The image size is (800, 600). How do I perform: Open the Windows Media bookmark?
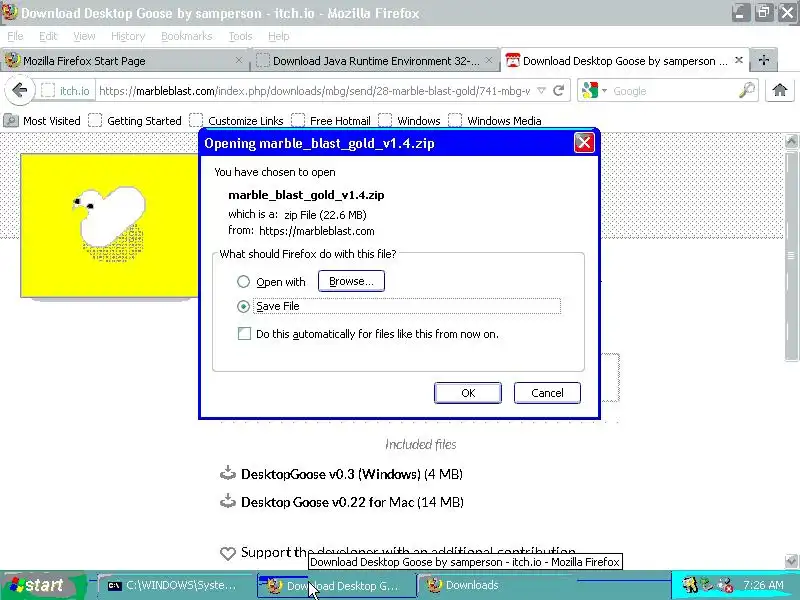pyautogui.click(x=495, y=121)
